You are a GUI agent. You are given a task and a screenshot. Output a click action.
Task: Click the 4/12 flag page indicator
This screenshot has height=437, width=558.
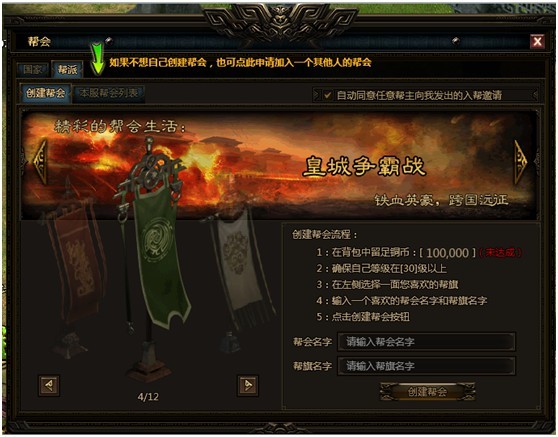[148, 396]
